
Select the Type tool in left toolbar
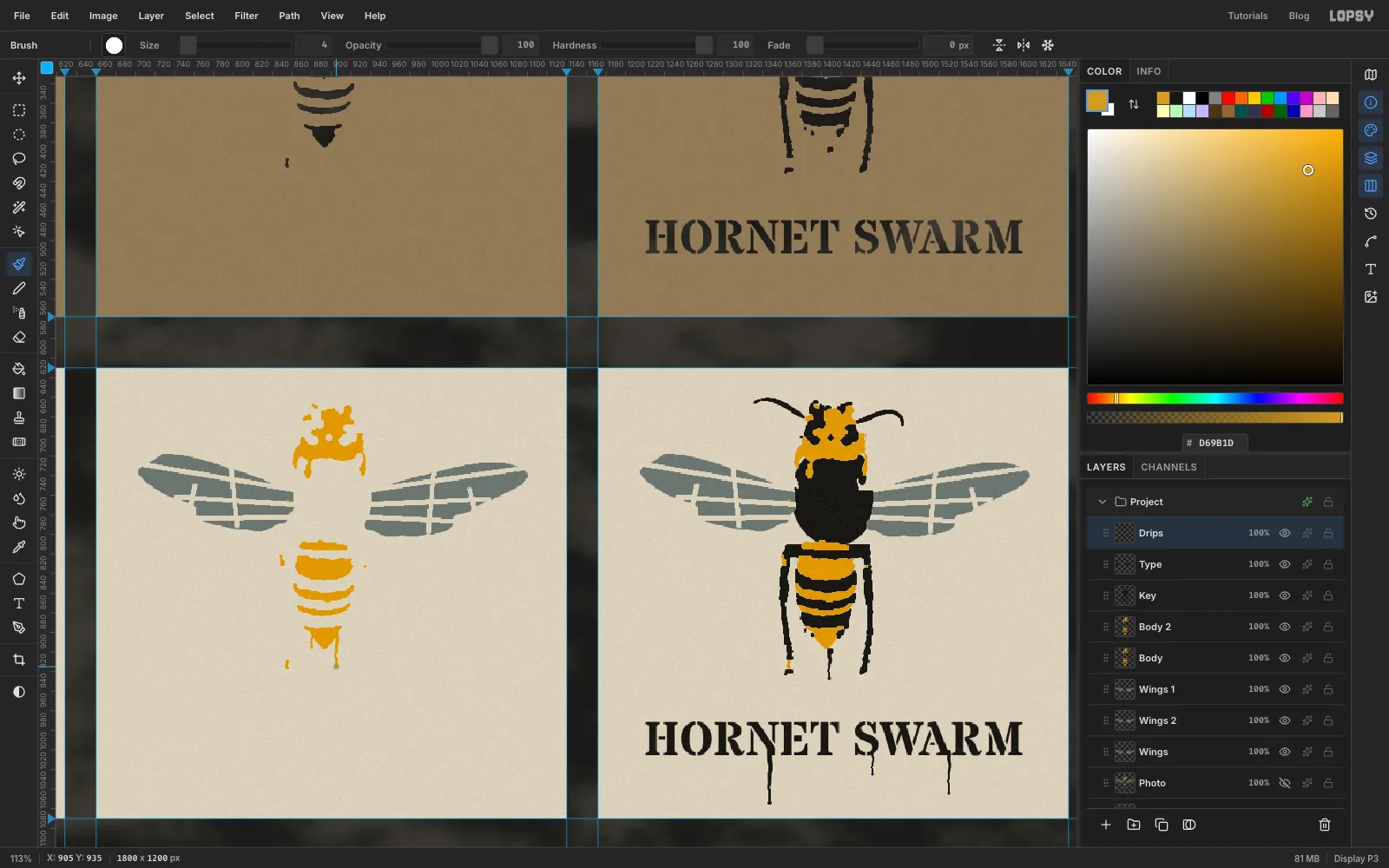tap(19, 603)
